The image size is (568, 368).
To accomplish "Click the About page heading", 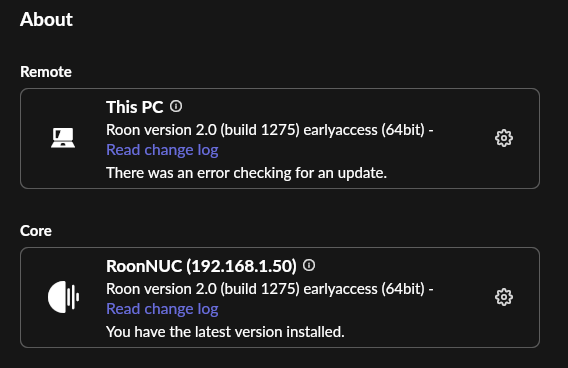I will tap(46, 19).
